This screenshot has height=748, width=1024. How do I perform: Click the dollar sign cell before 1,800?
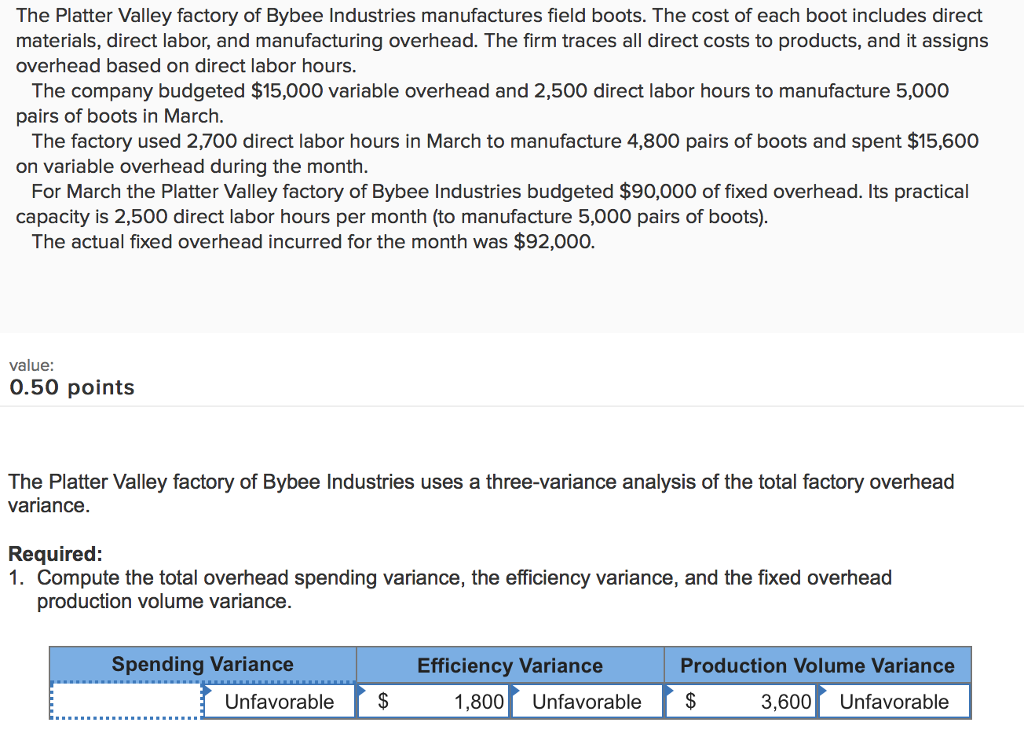pos(383,701)
